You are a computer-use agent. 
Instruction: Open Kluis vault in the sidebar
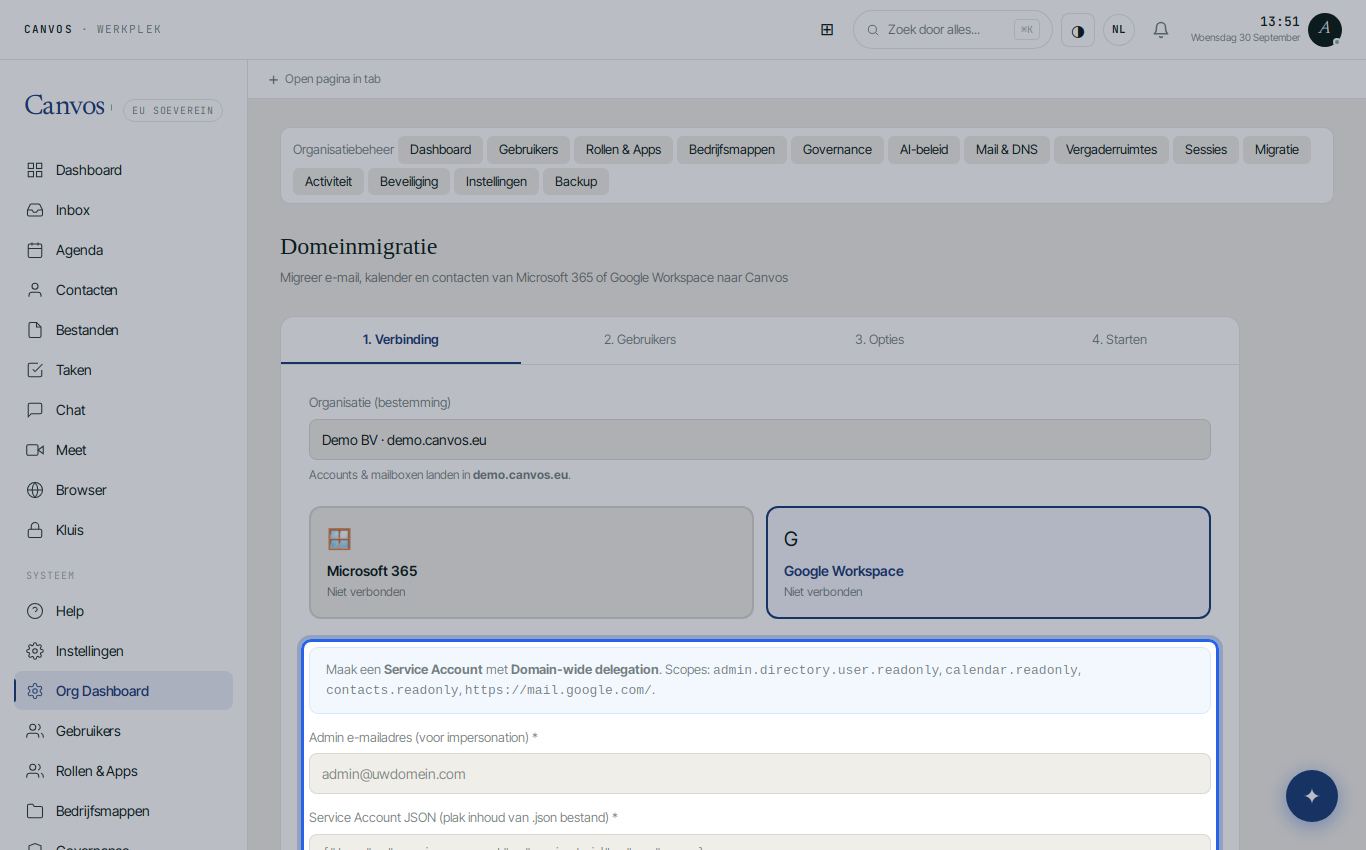point(124,530)
